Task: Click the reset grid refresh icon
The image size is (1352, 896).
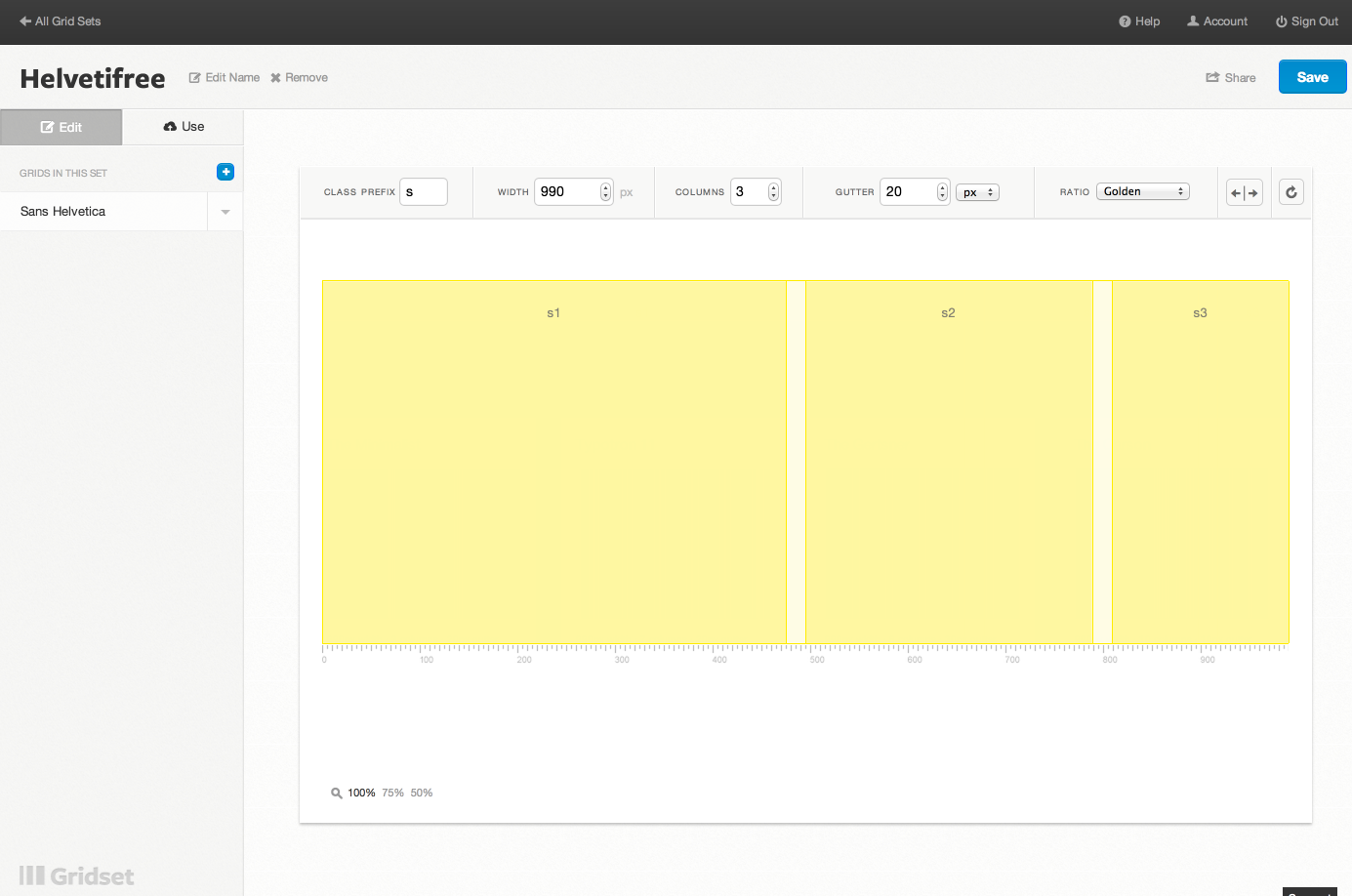Action: 1291,192
